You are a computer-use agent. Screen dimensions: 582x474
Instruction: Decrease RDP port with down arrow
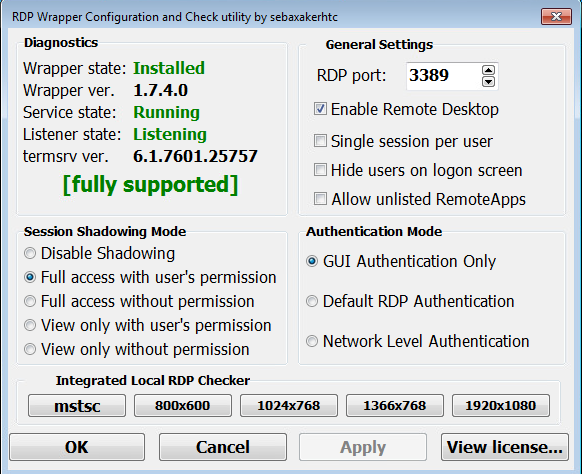click(x=488, y=82)
